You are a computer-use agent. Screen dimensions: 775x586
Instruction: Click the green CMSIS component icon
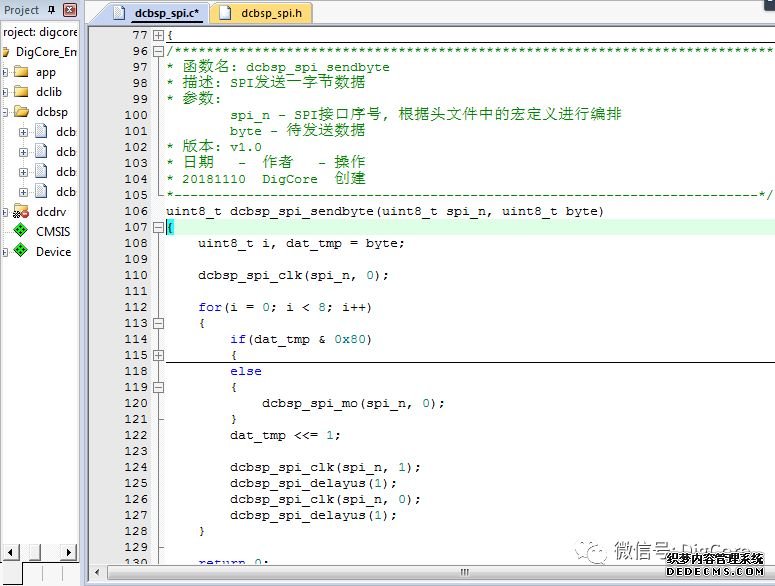coord(21,232)
